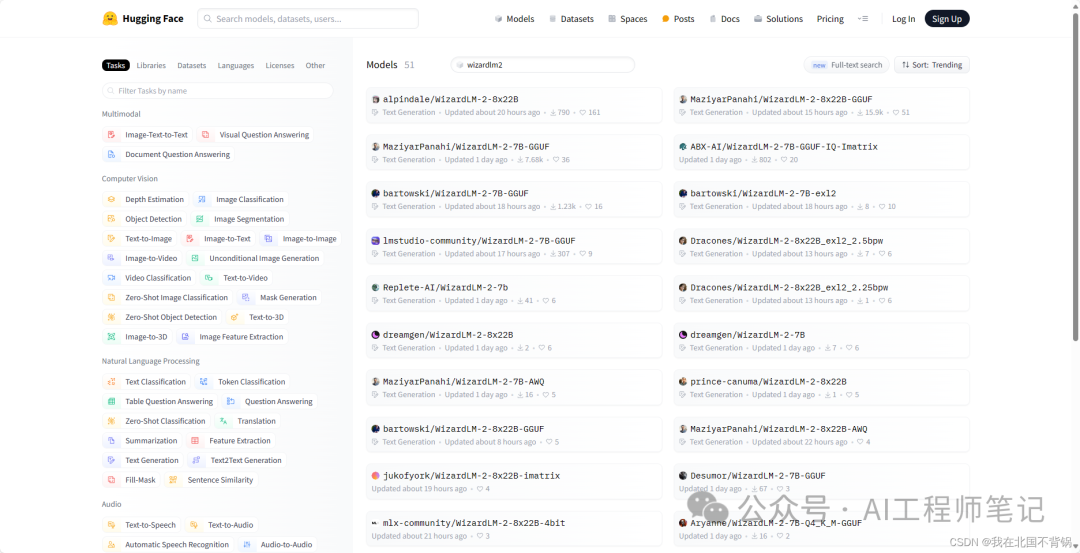The image size is (1080, 553).
Task: Open Desumor/WizardLM-2-7B-GGUF model
Action: pos(821,481)
